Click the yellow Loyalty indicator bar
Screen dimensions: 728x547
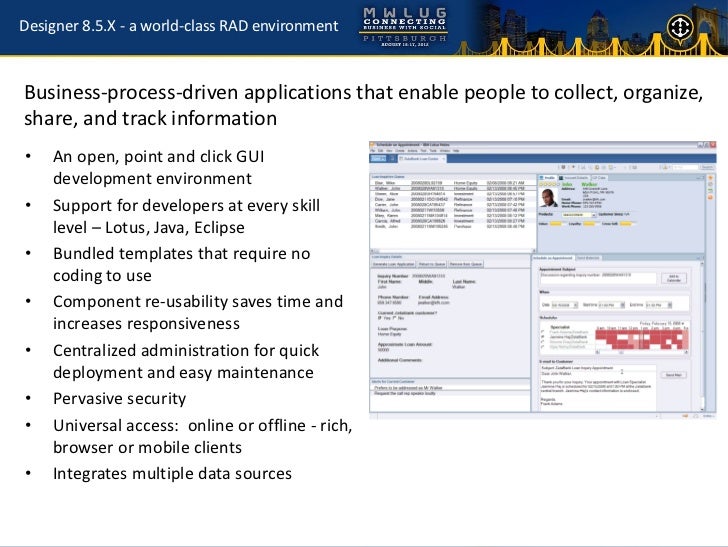589,224
